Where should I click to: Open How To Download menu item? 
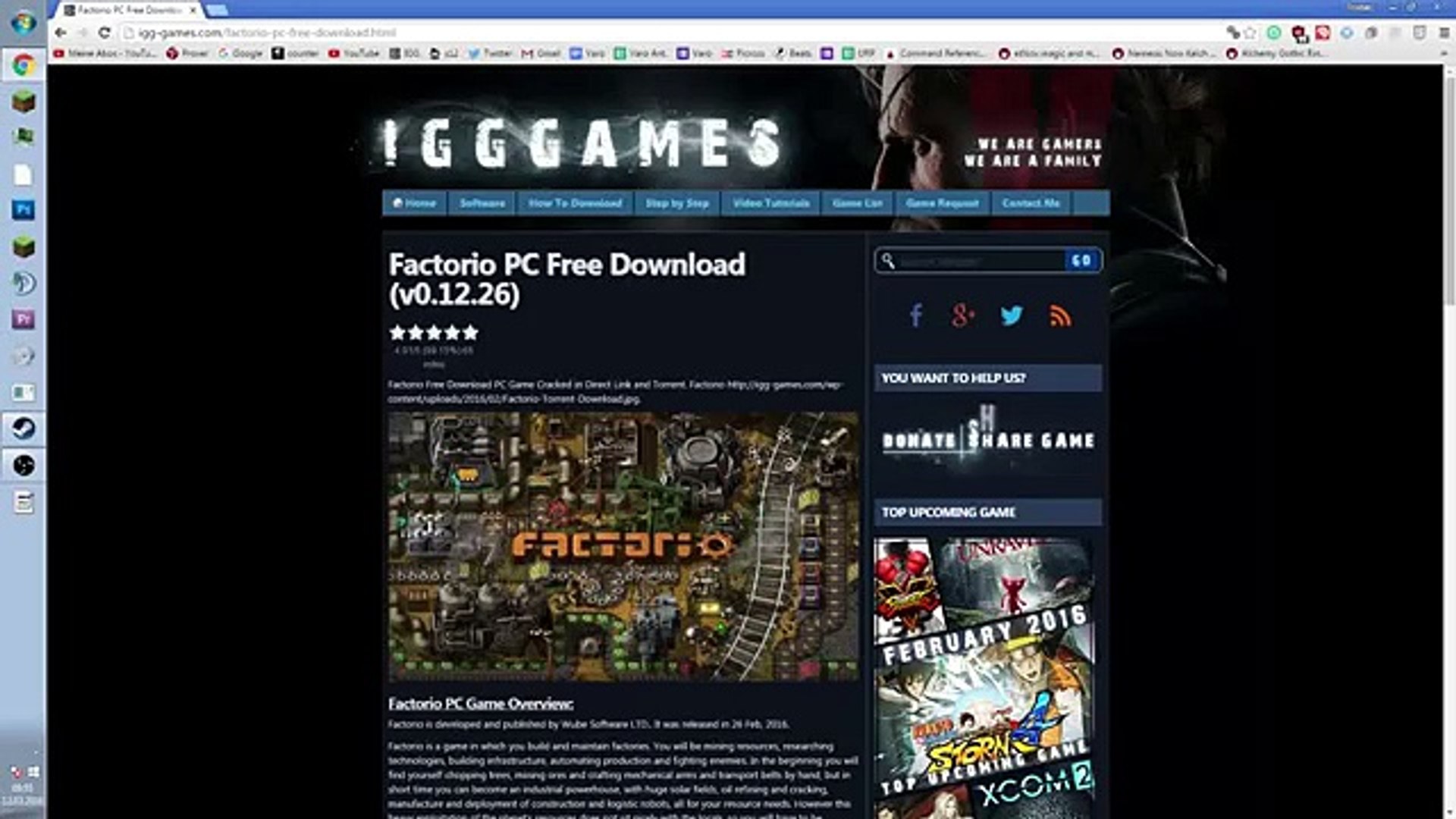[575, 203]
